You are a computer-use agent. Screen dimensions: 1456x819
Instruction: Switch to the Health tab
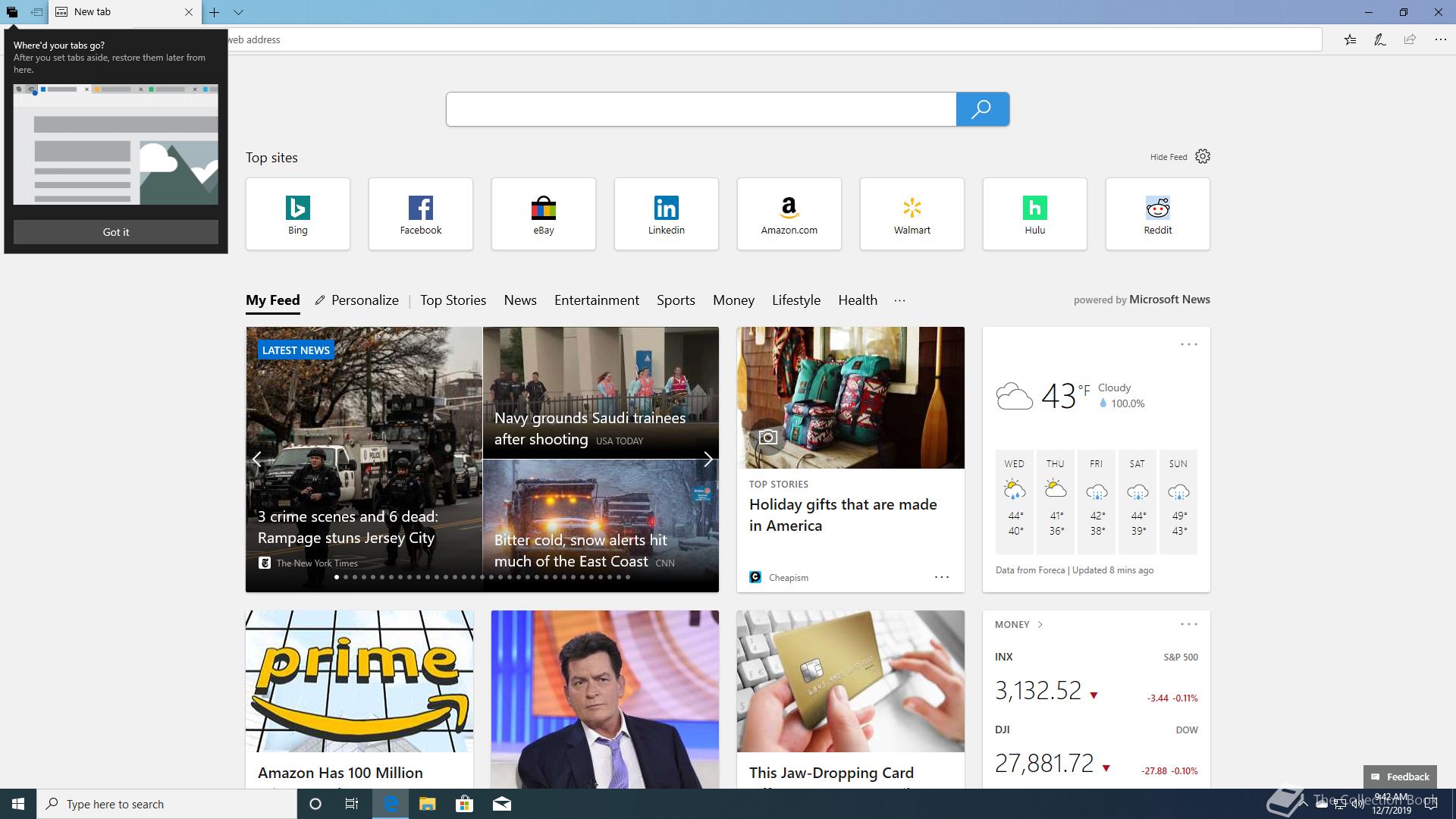(x=858, y=300)
